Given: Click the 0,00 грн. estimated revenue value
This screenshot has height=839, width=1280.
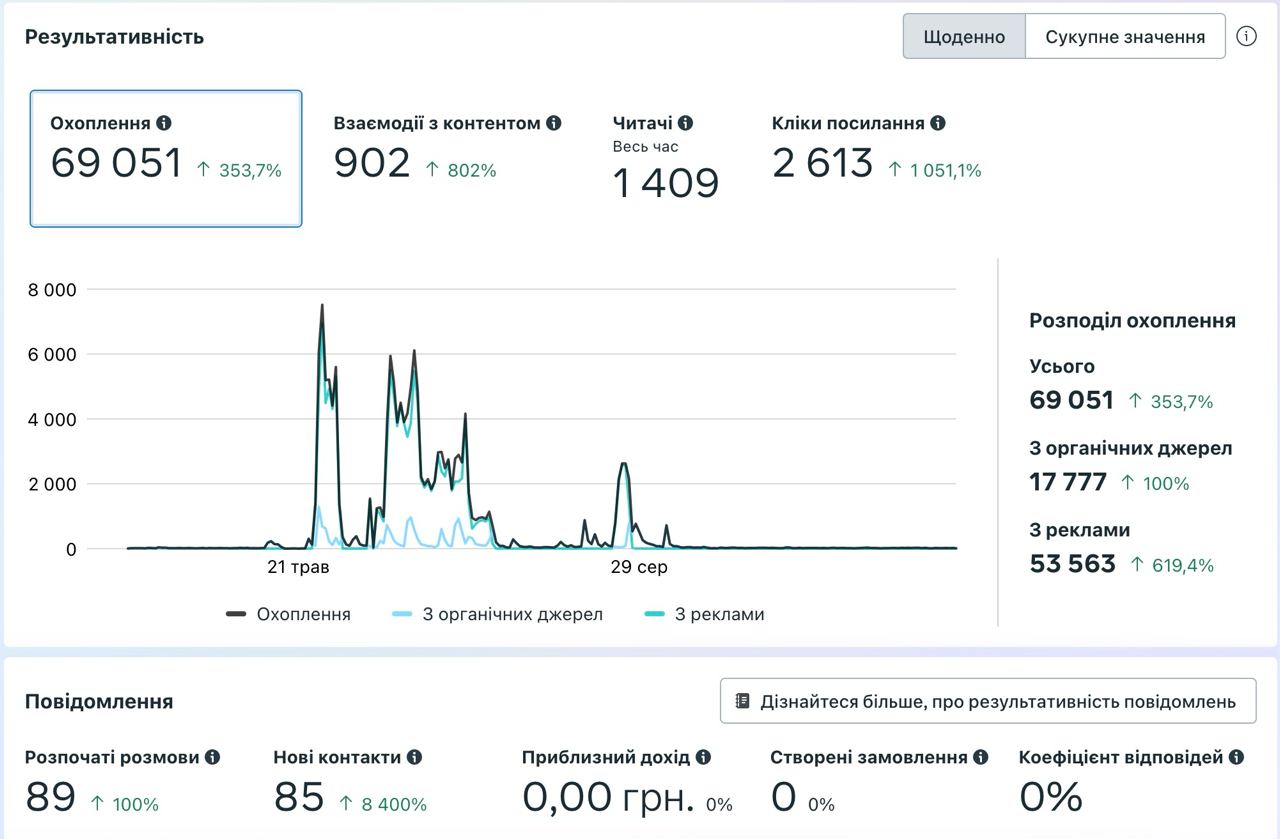Looking at the screenshot, I should 608,797.
